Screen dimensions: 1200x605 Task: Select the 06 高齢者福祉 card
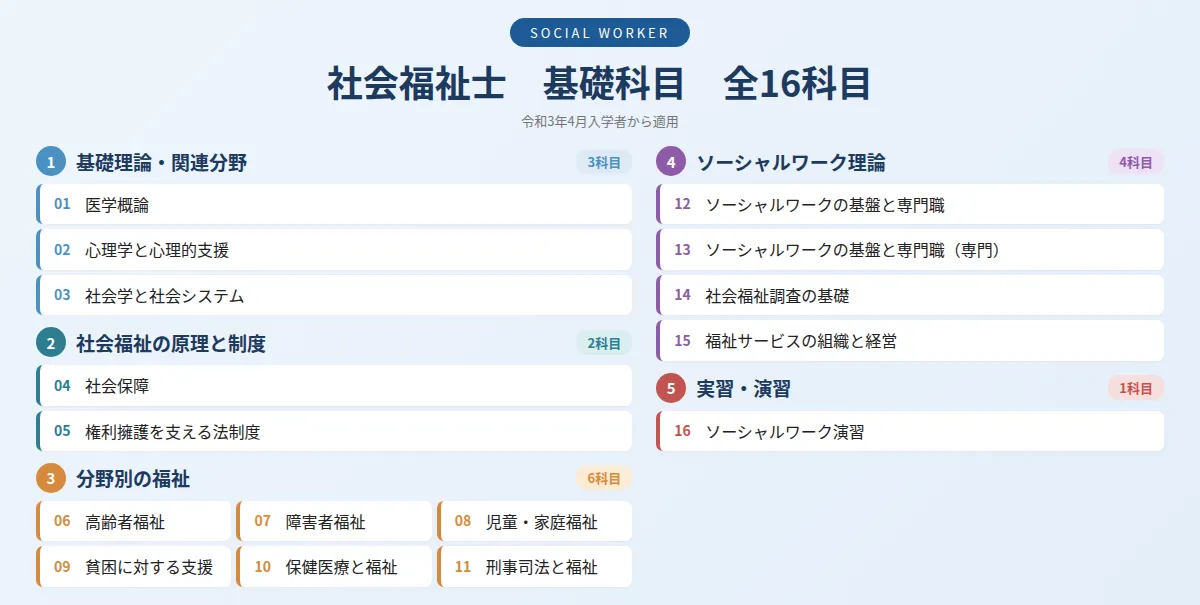pyautogui.click(x=134, y=521)
